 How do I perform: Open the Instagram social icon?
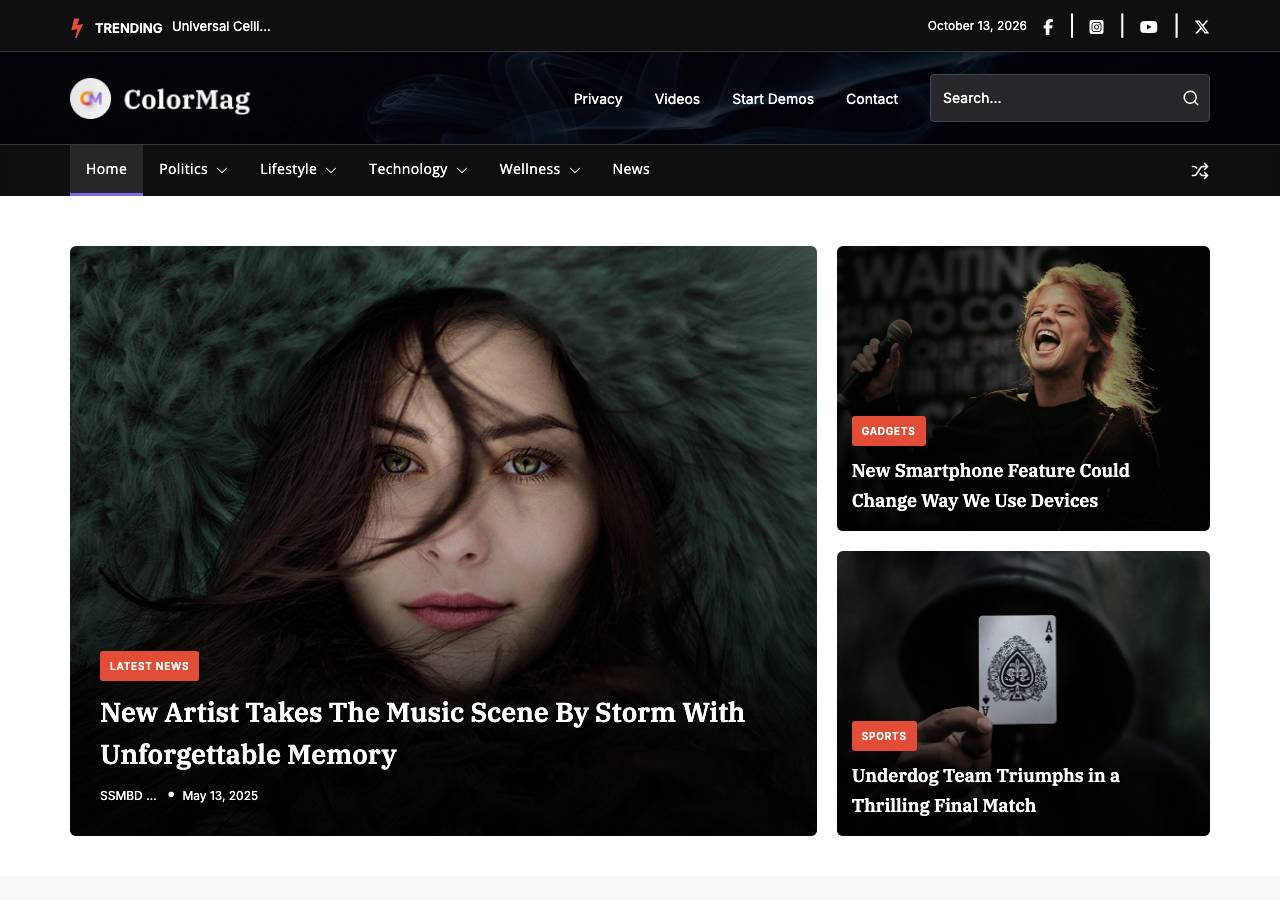click(1096, 27)
